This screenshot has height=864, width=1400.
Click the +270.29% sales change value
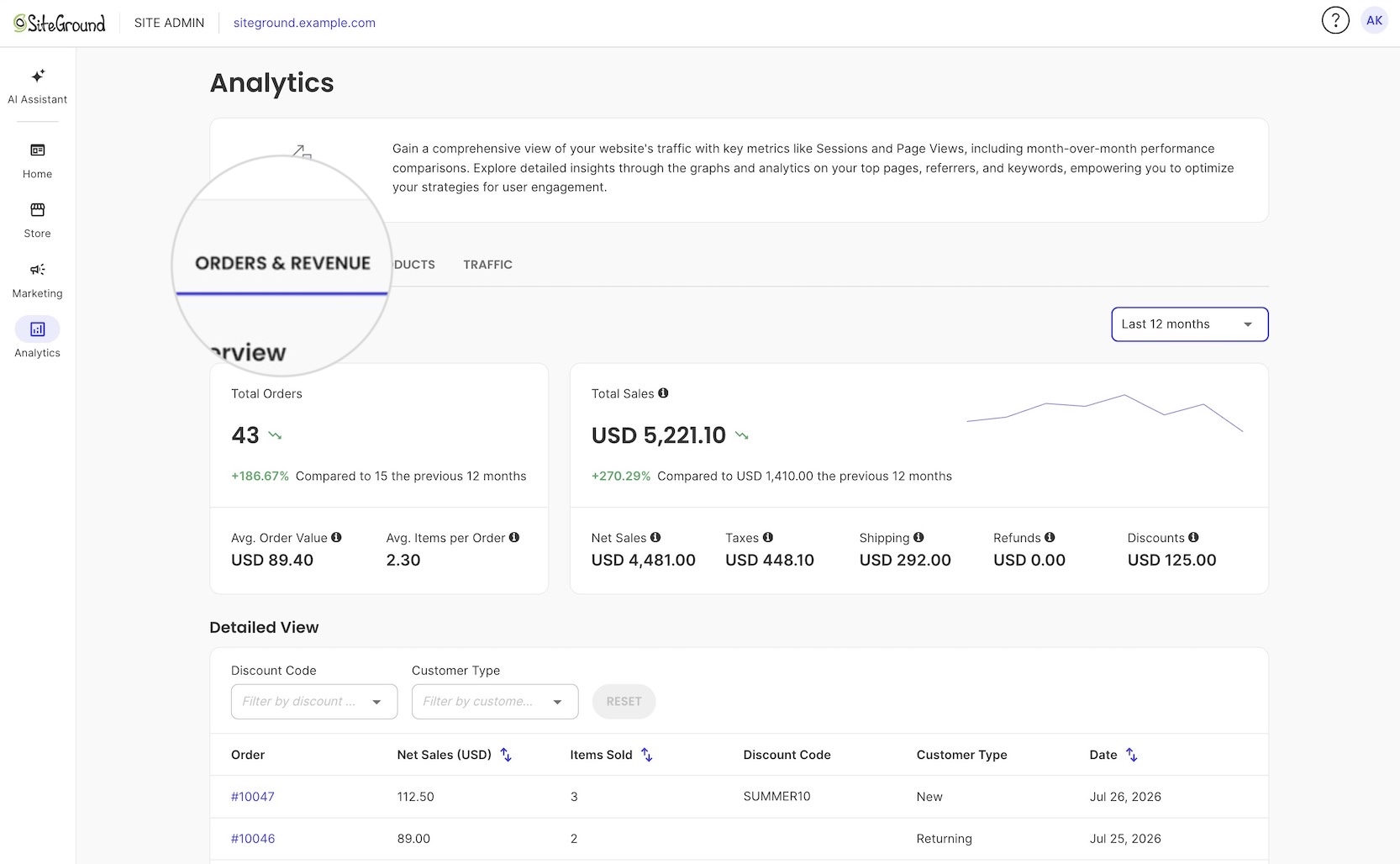pos(621,476)
